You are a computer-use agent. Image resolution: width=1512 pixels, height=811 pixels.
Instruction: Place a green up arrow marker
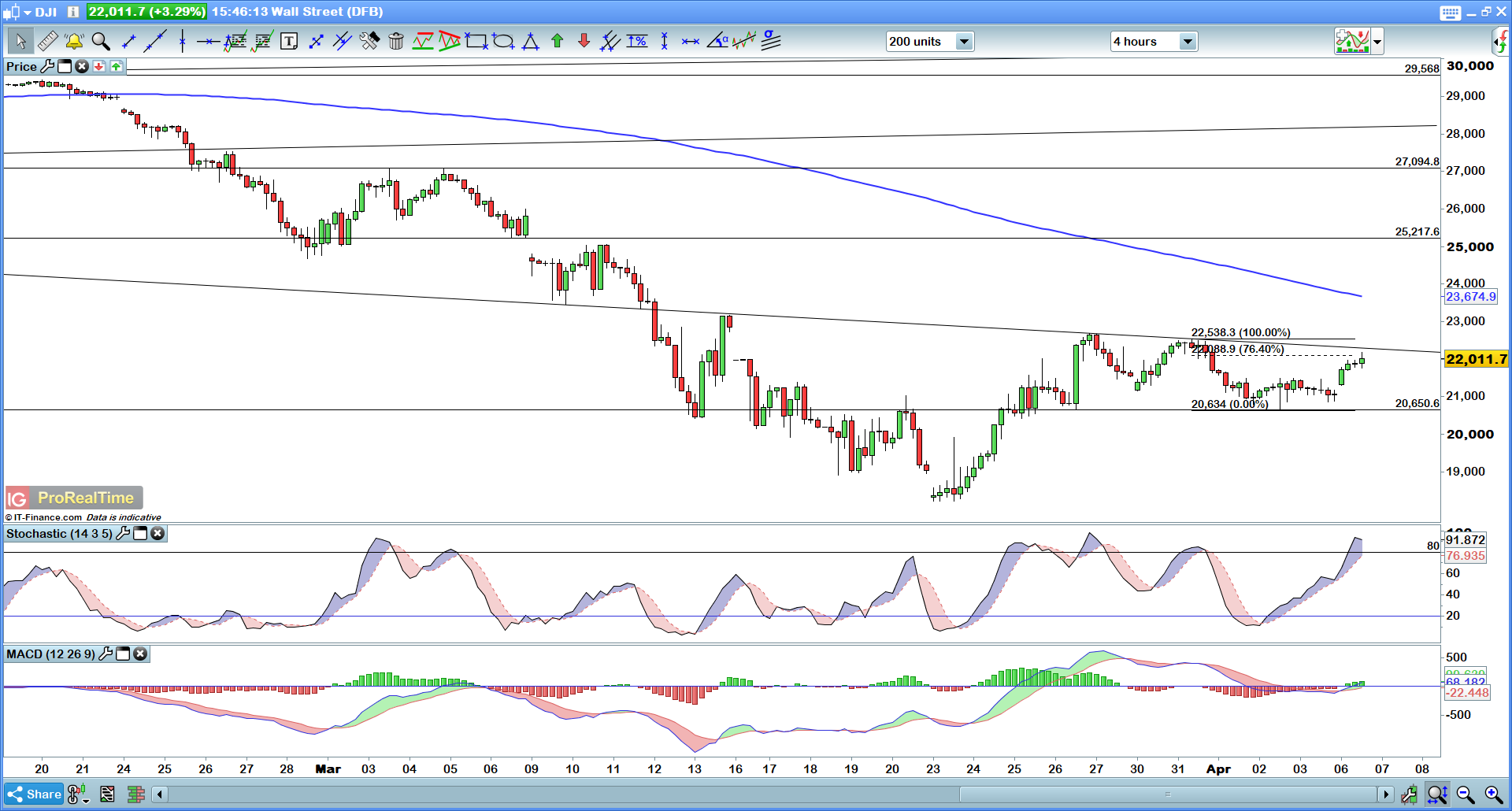coord(558,41)
